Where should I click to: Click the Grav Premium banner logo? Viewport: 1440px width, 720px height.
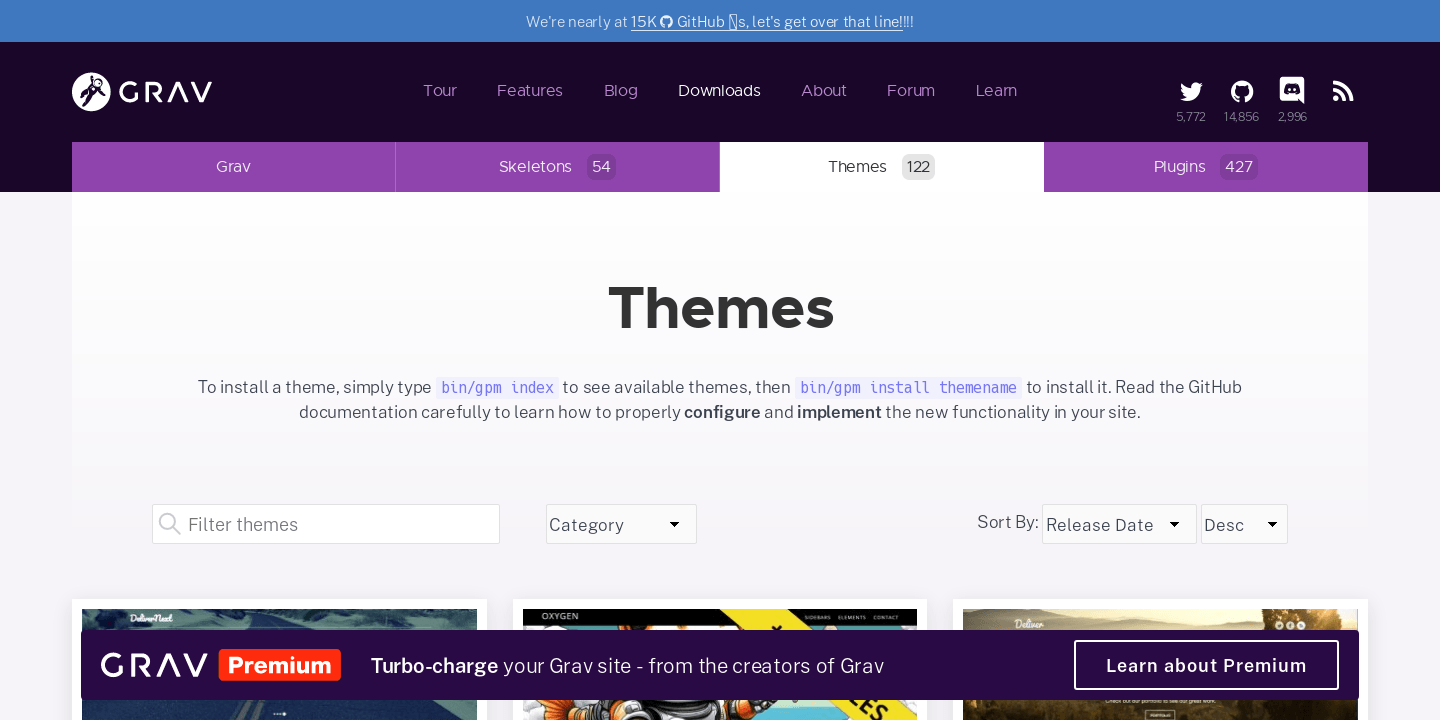[221, 665]
